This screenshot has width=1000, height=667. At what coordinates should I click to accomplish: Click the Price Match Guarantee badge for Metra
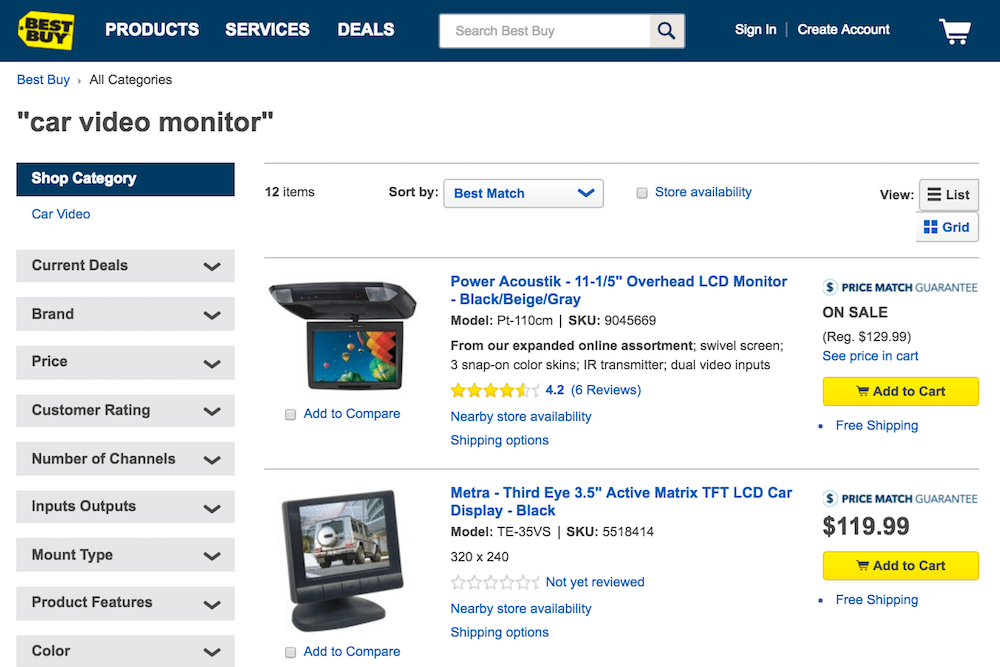point(900,499)
